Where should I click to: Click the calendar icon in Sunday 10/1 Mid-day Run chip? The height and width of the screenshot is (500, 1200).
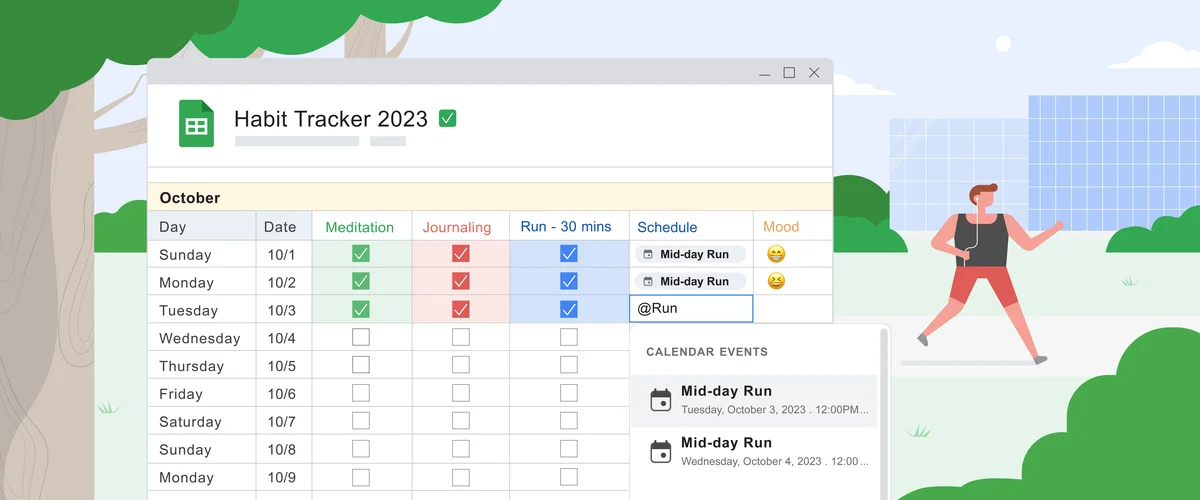648,254
